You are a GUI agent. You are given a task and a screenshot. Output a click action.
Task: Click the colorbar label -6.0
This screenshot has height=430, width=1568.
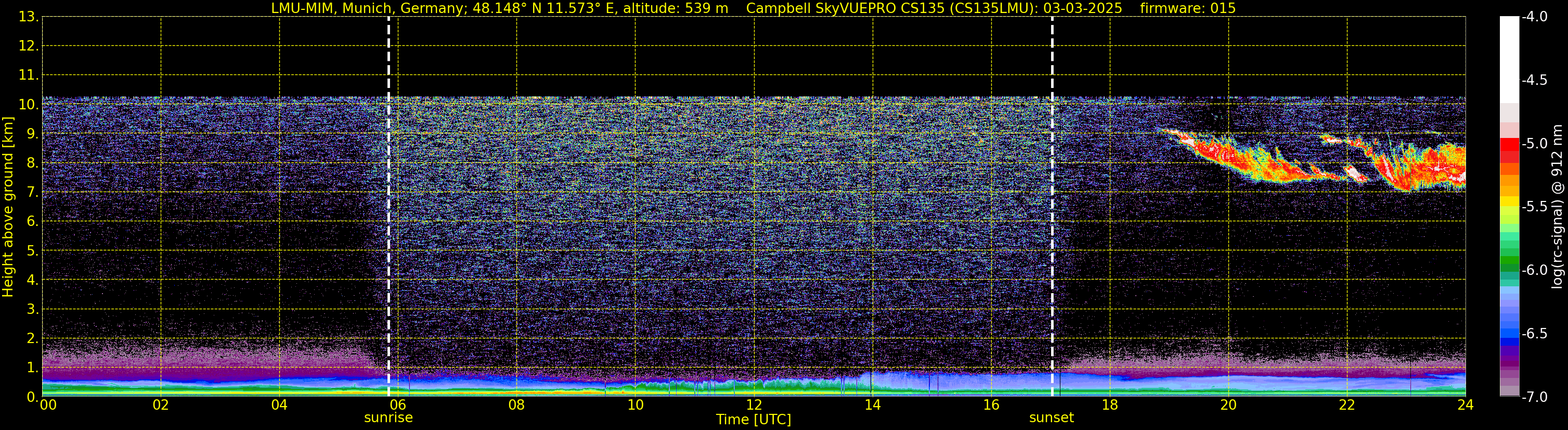click(x=1534, y=270)
